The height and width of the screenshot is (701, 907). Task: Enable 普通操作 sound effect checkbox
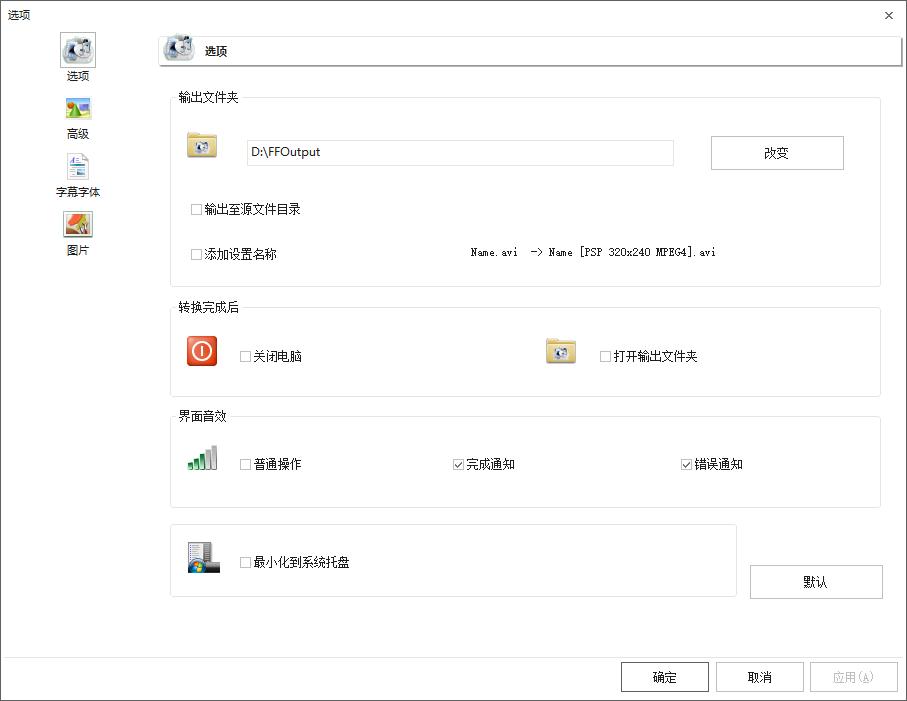click(x=245, y=464)
